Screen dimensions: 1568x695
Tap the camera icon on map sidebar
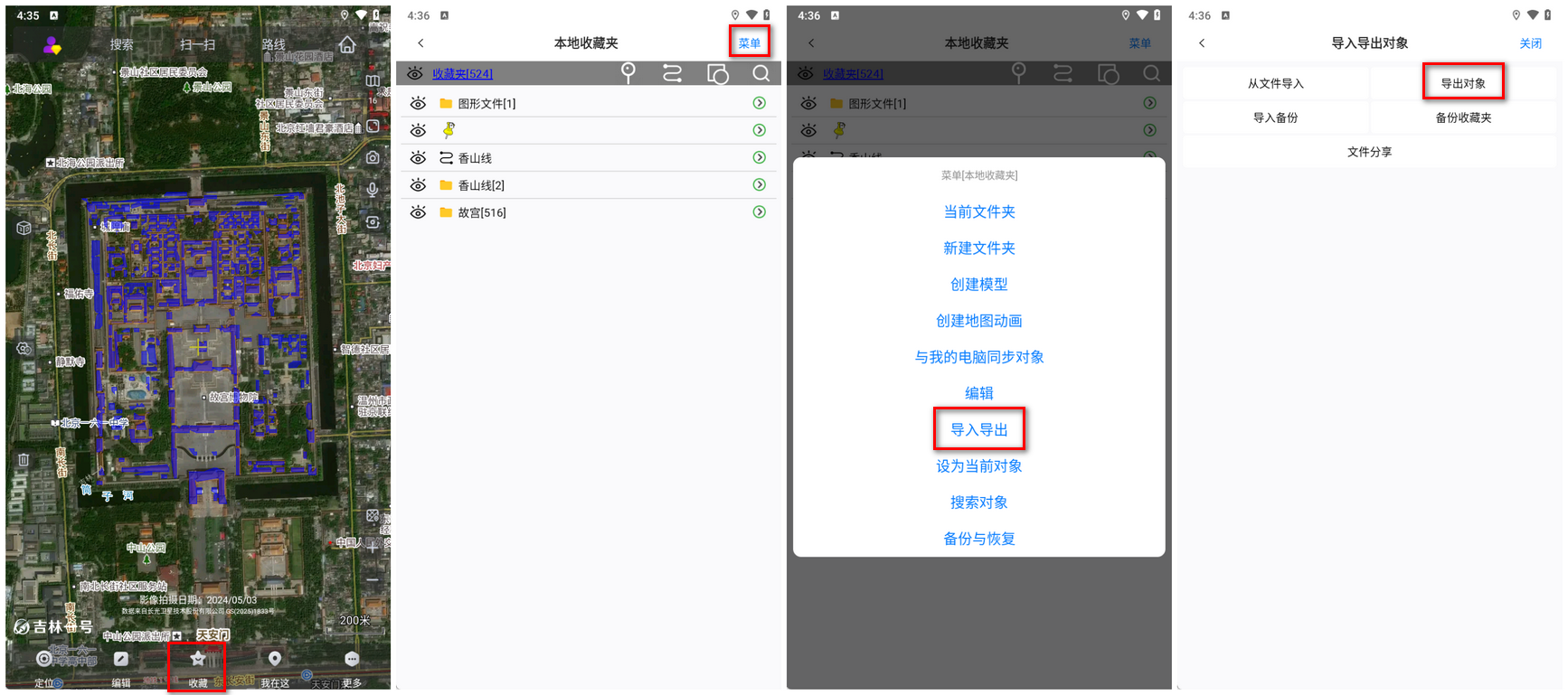pyautogui.click(x=373, y=157)
